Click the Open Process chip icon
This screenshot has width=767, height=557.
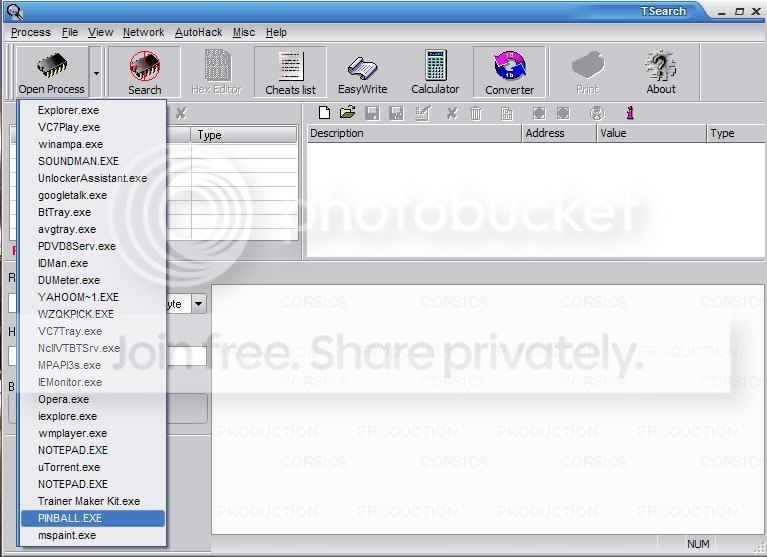(x=51, y=65)
